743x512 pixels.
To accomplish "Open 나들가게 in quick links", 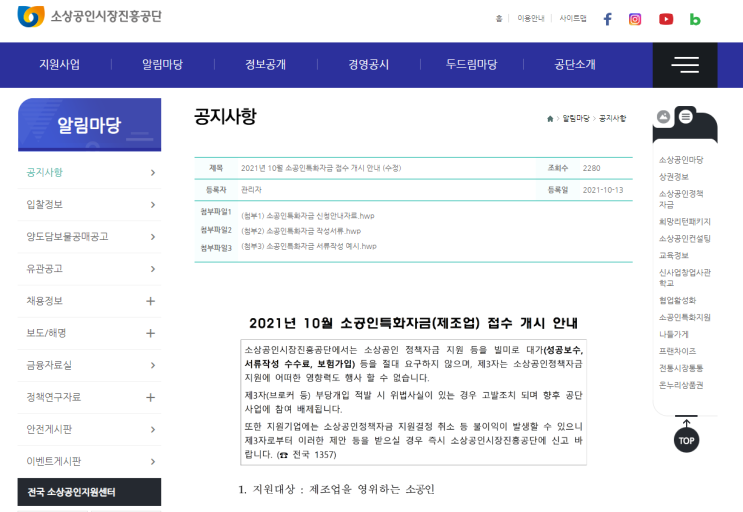I will click(x=673, y=334).
